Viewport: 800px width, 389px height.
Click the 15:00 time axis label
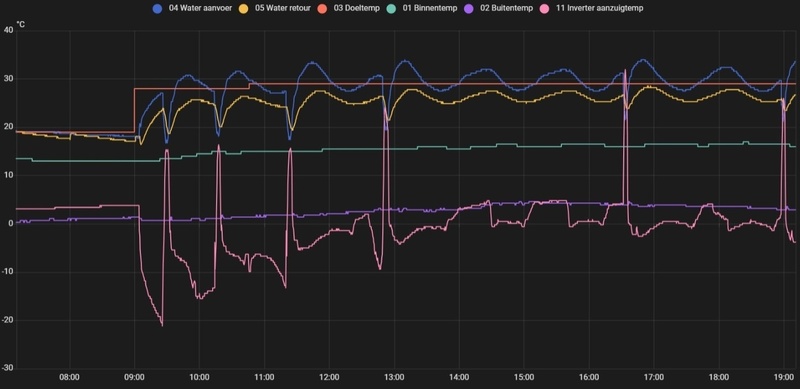click(524, 378)
